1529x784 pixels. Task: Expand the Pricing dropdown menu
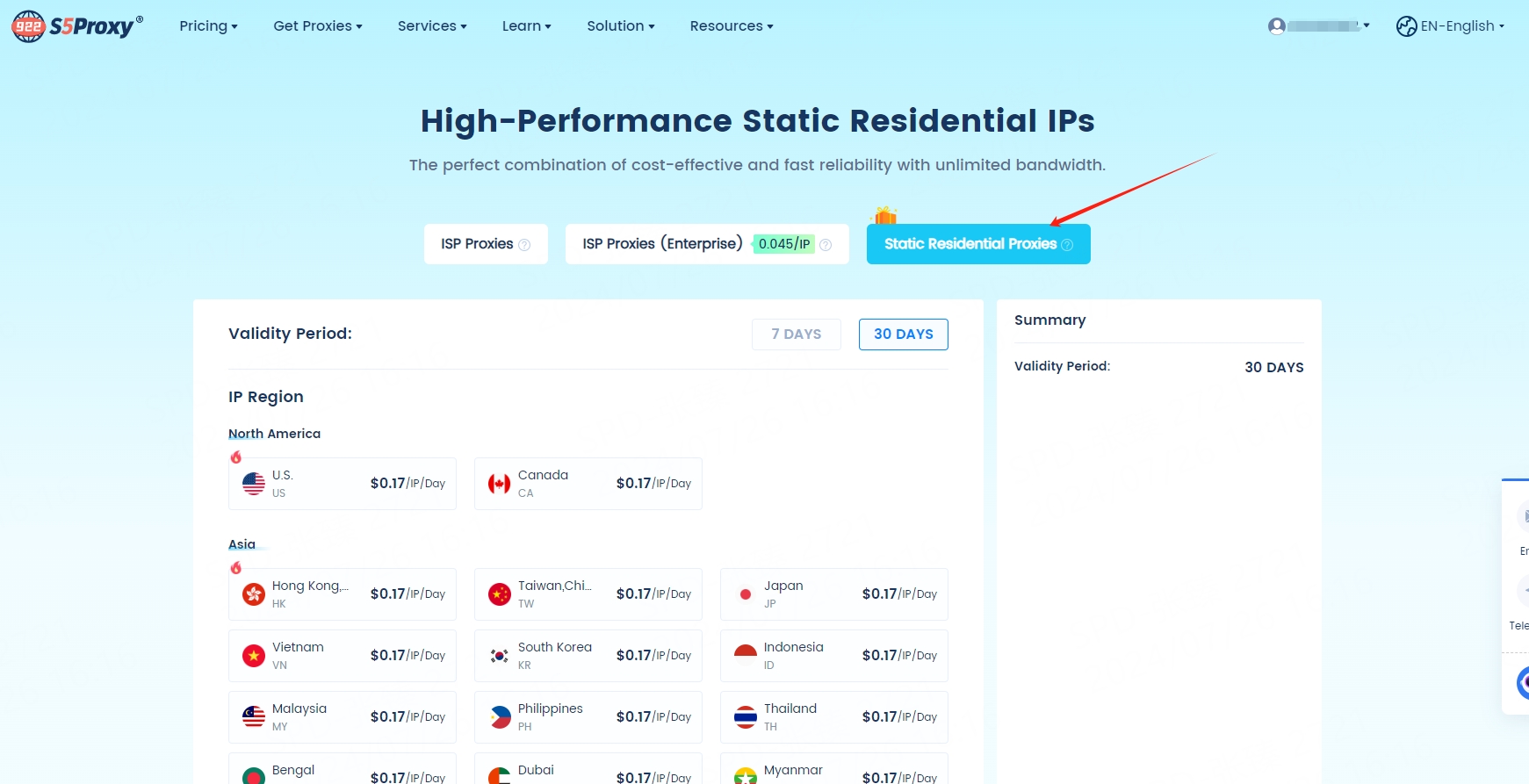pos(208,26)
